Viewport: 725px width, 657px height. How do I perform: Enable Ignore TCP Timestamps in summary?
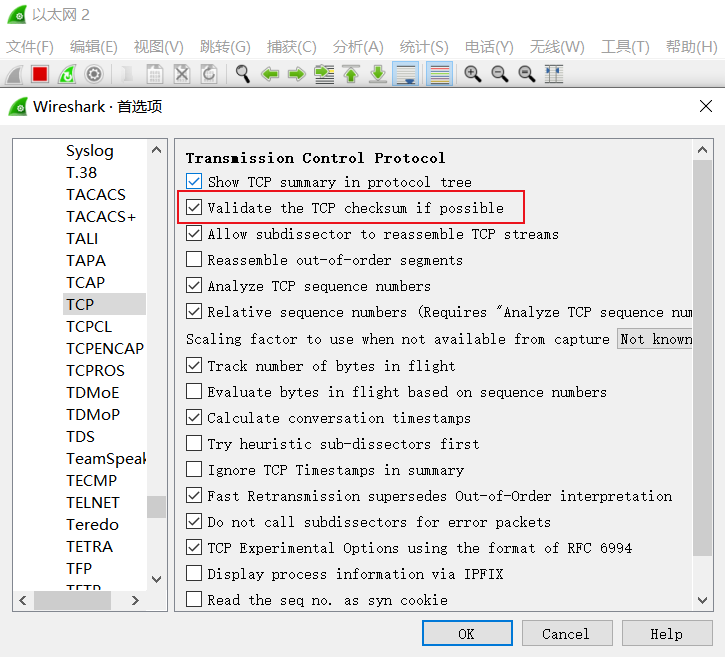pyautogui.click(x=194, y=469)
